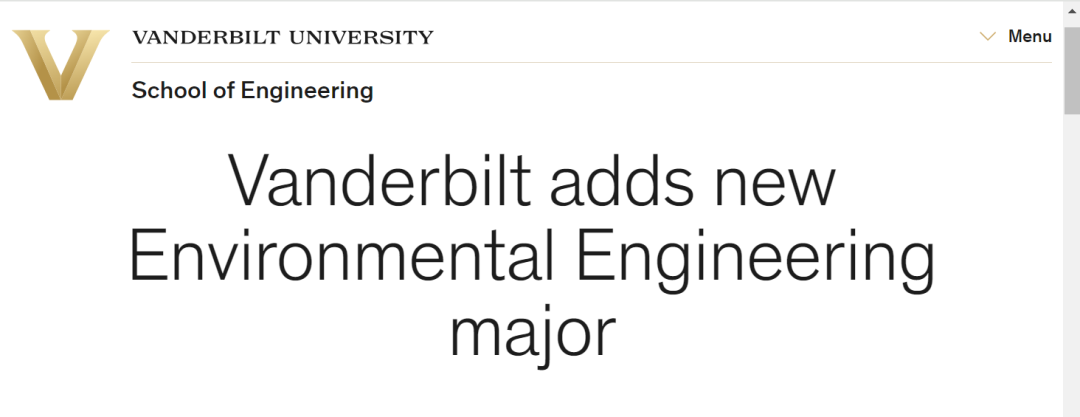Screen dimensions: 1080x417
Task: Go to the School of Engineering page
Action: pos(252,90)
